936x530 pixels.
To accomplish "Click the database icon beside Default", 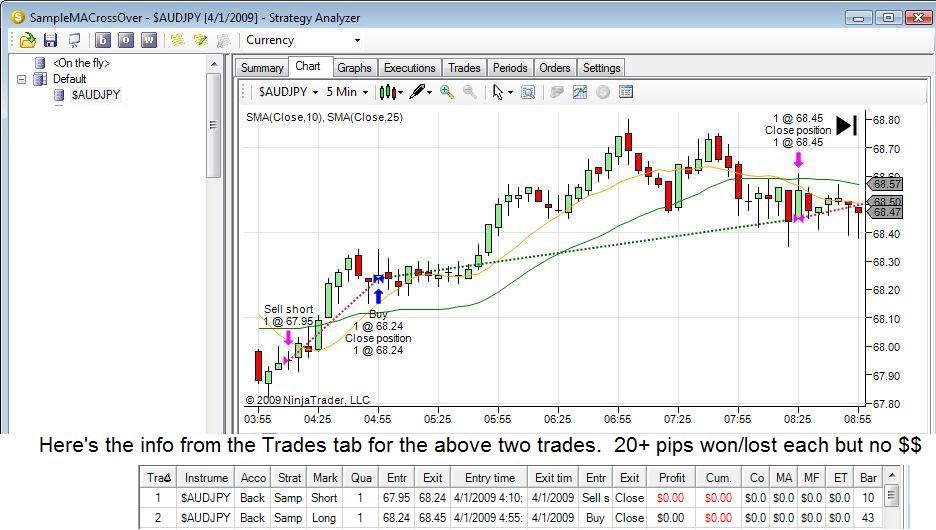I will click(41, 79).
